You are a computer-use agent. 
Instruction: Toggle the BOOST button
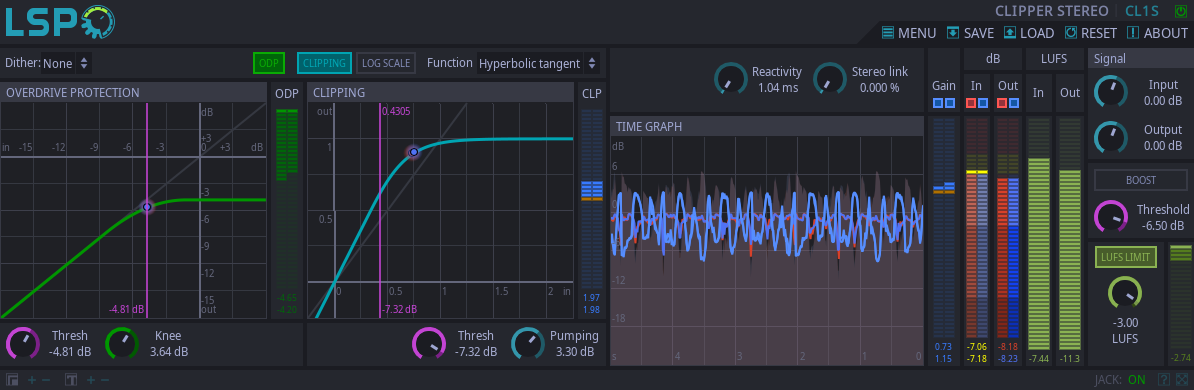[1141, 180]
